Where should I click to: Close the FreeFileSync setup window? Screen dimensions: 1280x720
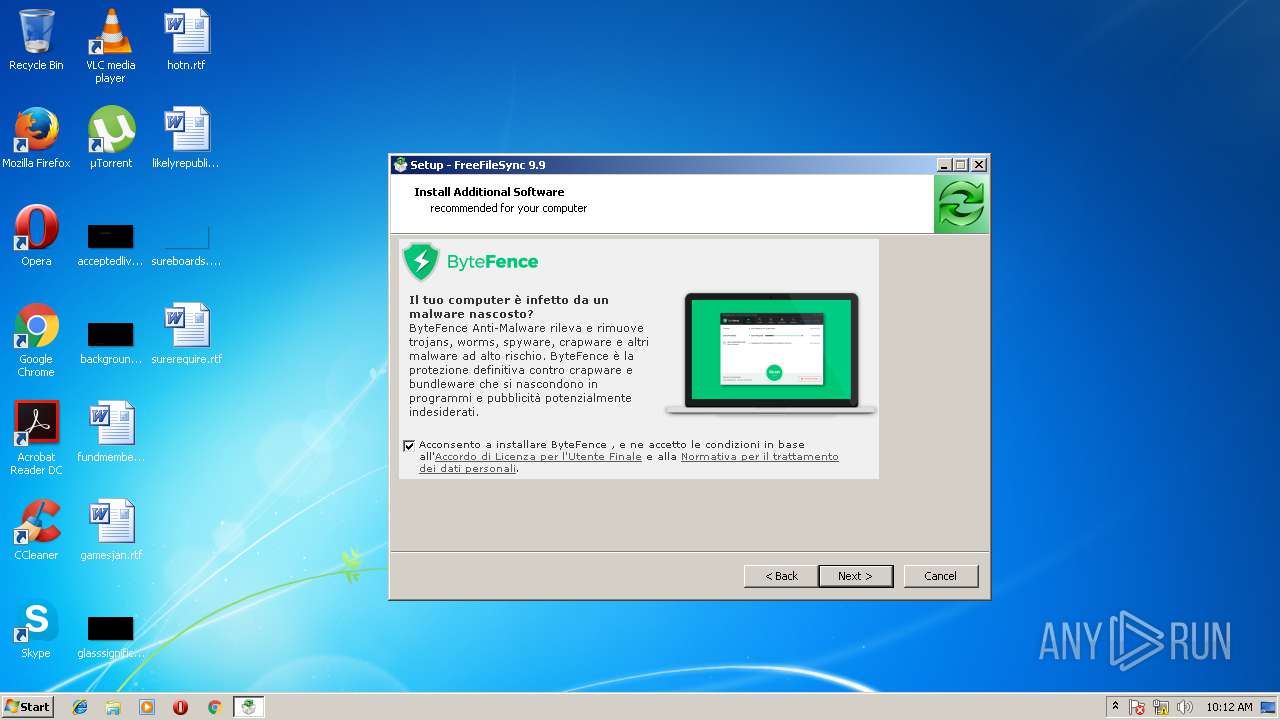pyautogui.click(x=979, y=165)
